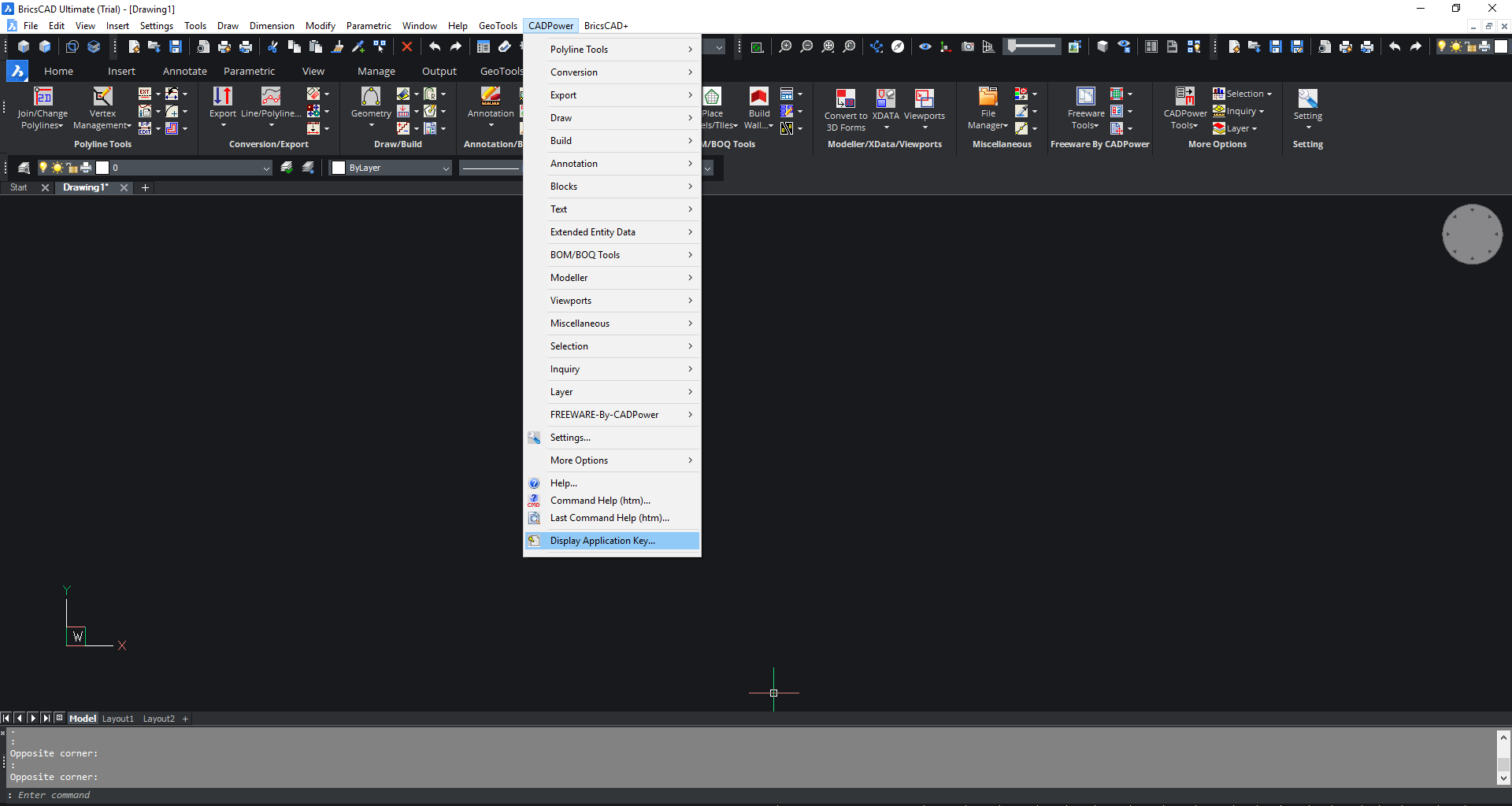
Task: Click the Enter command input line
Action: point(756,795)
